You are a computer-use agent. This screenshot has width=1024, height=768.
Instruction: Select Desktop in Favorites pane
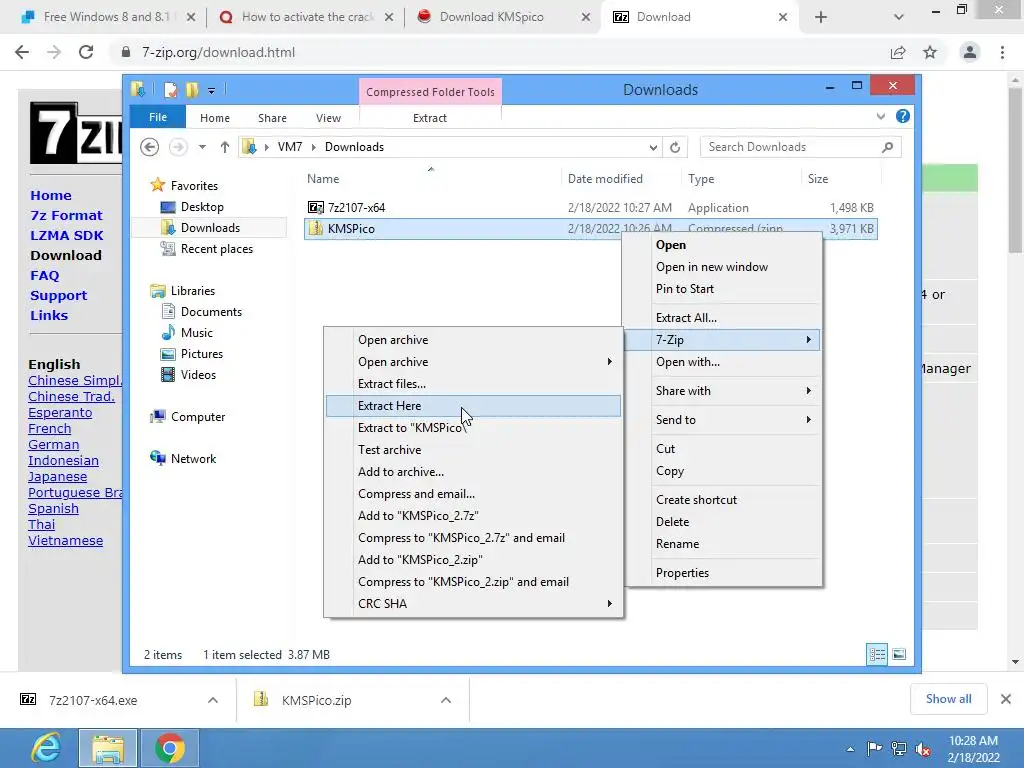click(x=202, y=206)
